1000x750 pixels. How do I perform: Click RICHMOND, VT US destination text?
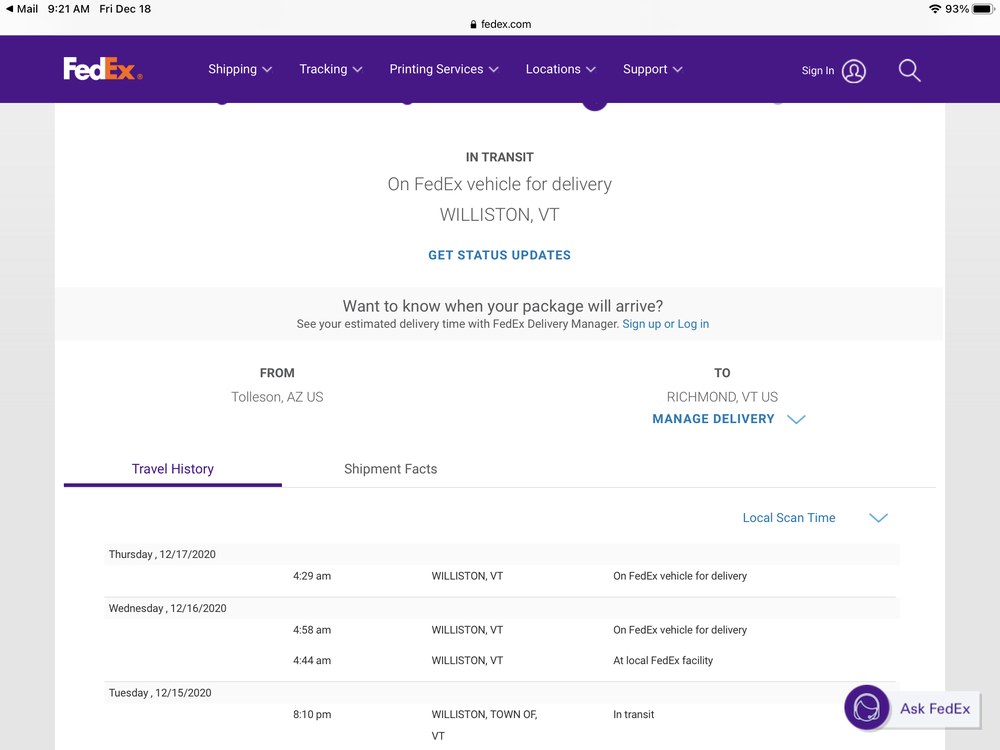pyautogui.click(x=722, y=397)
